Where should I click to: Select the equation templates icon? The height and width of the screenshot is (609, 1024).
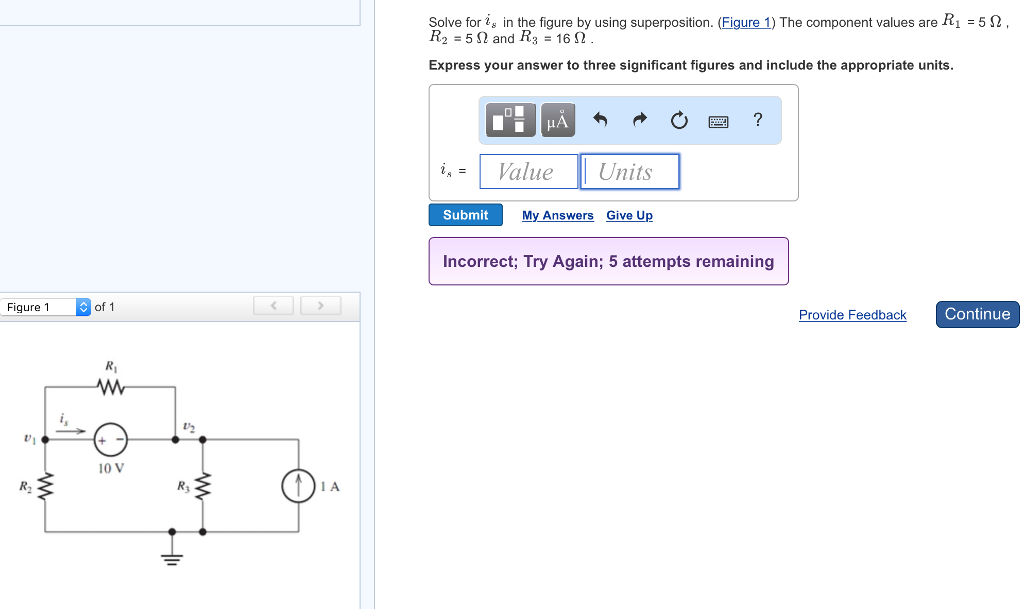coord(509,120)
